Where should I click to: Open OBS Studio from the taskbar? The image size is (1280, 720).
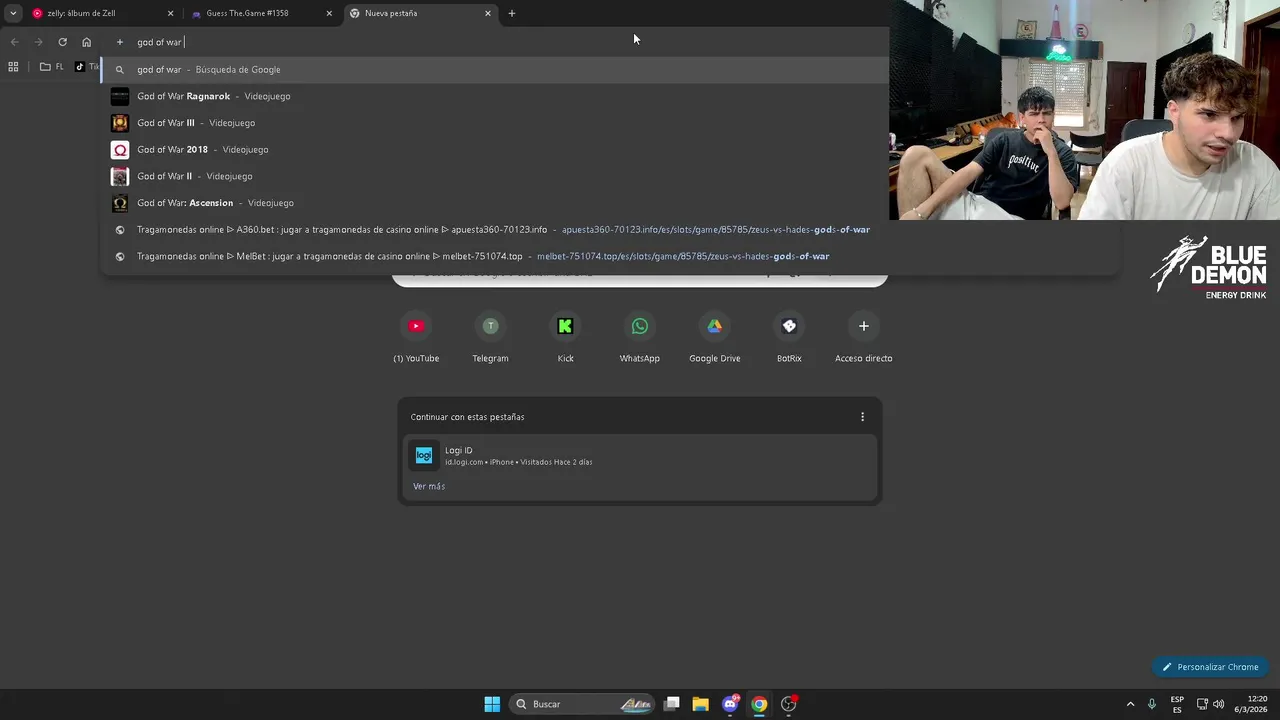(789, 704)
